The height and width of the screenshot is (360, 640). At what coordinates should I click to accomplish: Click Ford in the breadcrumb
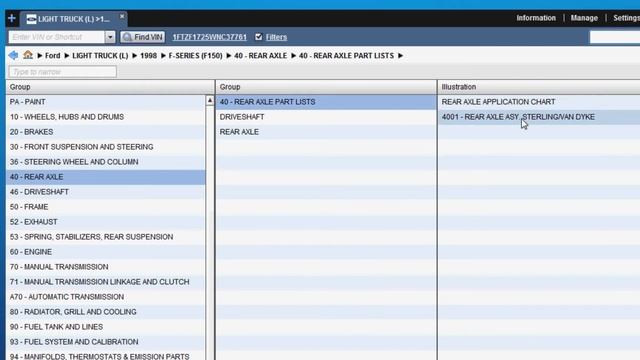point(52,56)
